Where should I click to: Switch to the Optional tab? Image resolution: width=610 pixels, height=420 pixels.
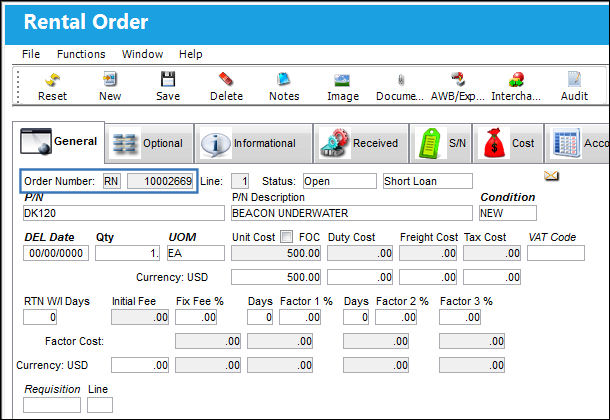click(149, 143)
